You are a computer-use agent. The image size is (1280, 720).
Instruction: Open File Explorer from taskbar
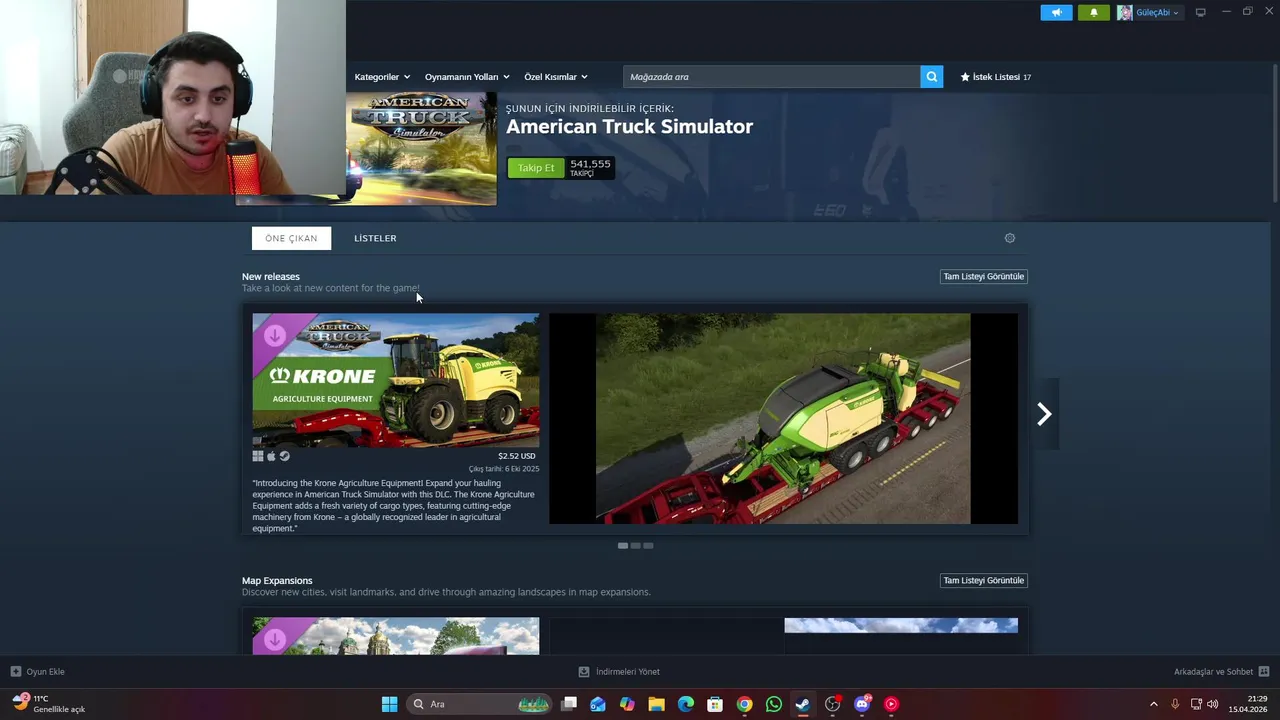tap(656, 704)
